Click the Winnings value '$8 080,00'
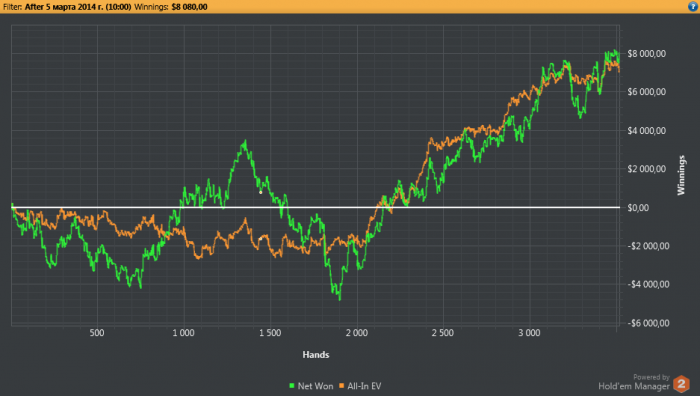This screenshot has height=396, width=700. coord(189,7)
